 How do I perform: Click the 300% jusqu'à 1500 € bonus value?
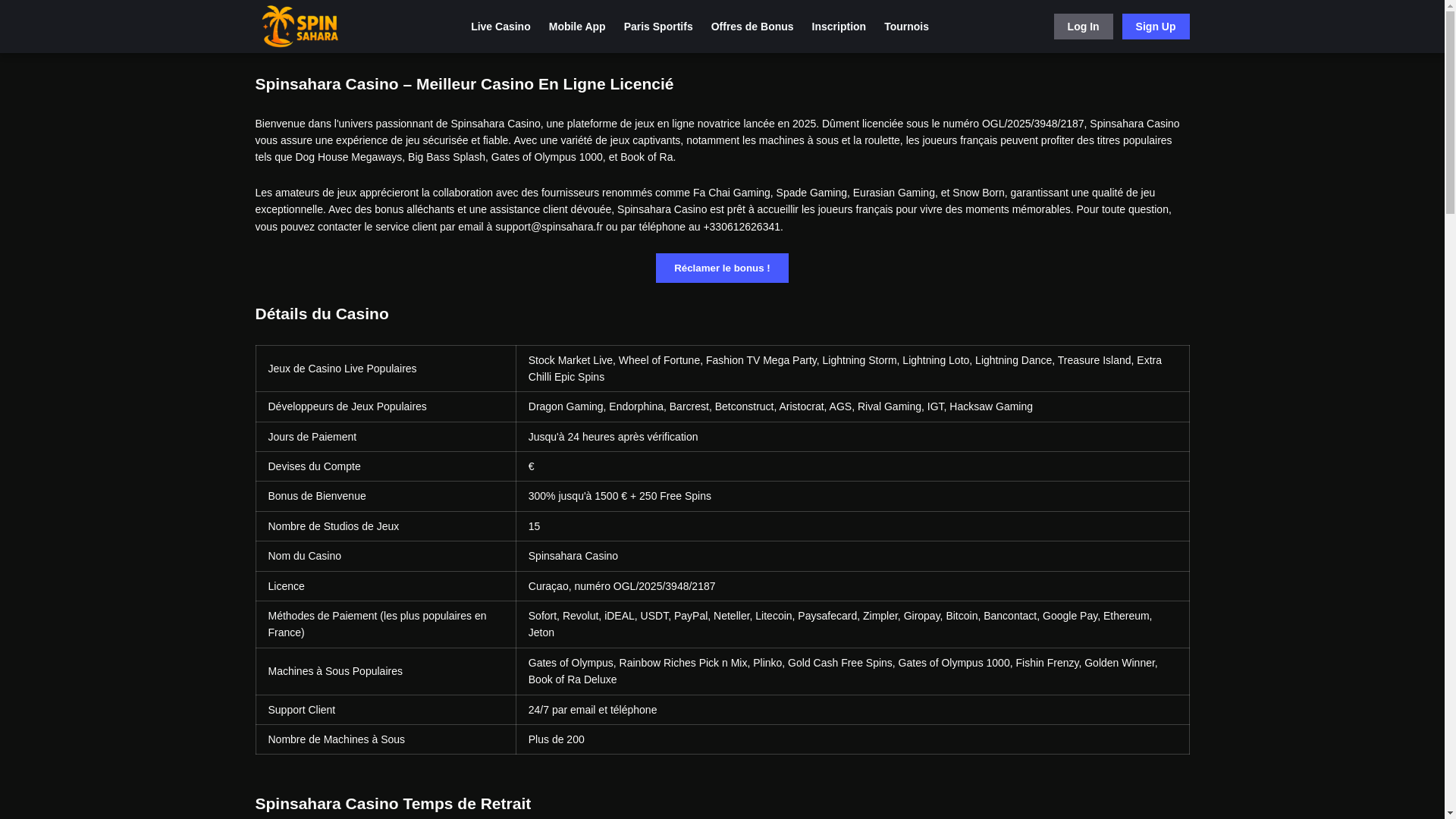point(852,496)
